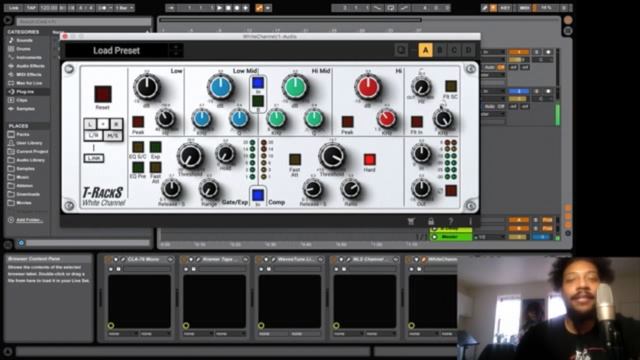Image resolution: width=640 pixels, height=360 pixels.
Task: Click the Link button
Action: (x=94, y=158)
